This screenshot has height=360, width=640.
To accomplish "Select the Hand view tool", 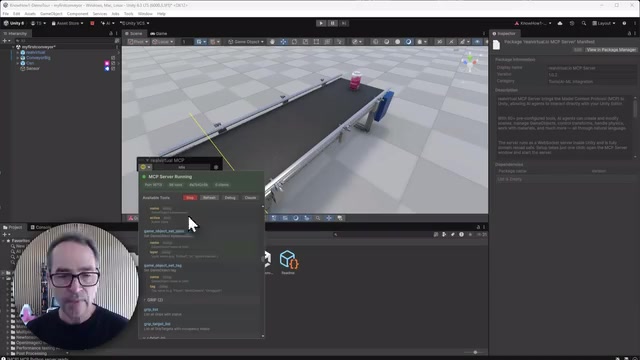I will coord(272,42).
